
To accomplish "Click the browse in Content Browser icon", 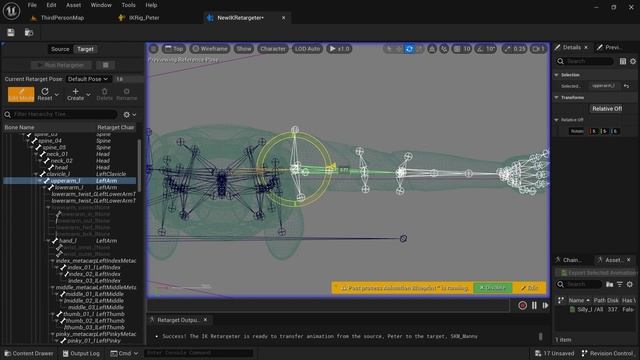I will click(29, 33).
